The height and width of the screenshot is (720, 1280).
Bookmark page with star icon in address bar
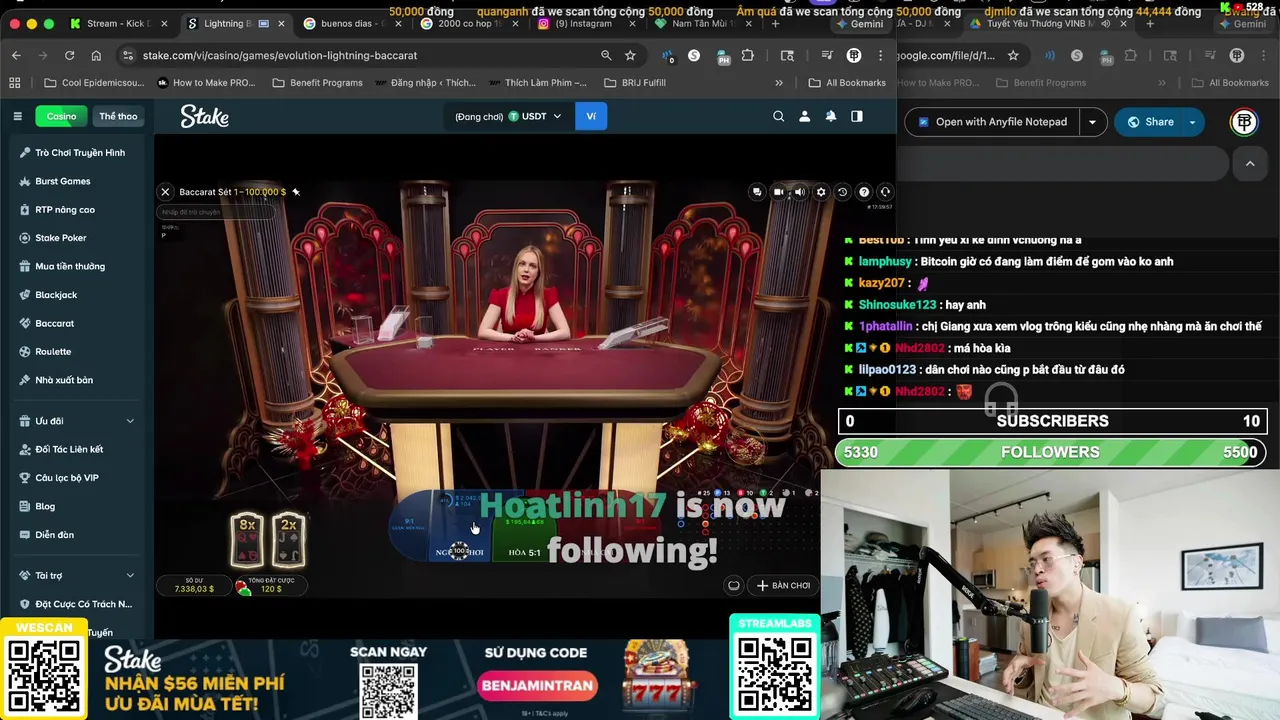[x=630, y=55]
